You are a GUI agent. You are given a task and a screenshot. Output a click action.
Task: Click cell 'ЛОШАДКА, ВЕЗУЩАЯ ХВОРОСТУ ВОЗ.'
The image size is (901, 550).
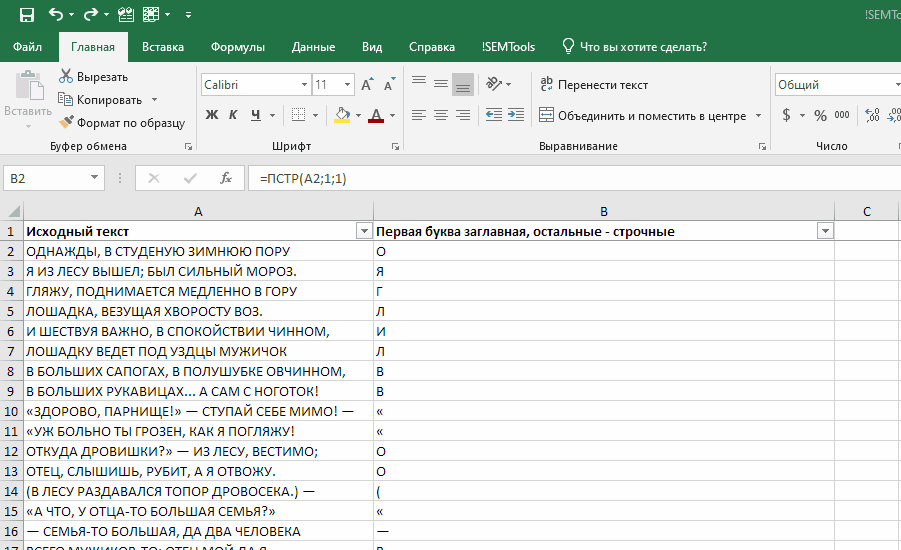(198, 311)
